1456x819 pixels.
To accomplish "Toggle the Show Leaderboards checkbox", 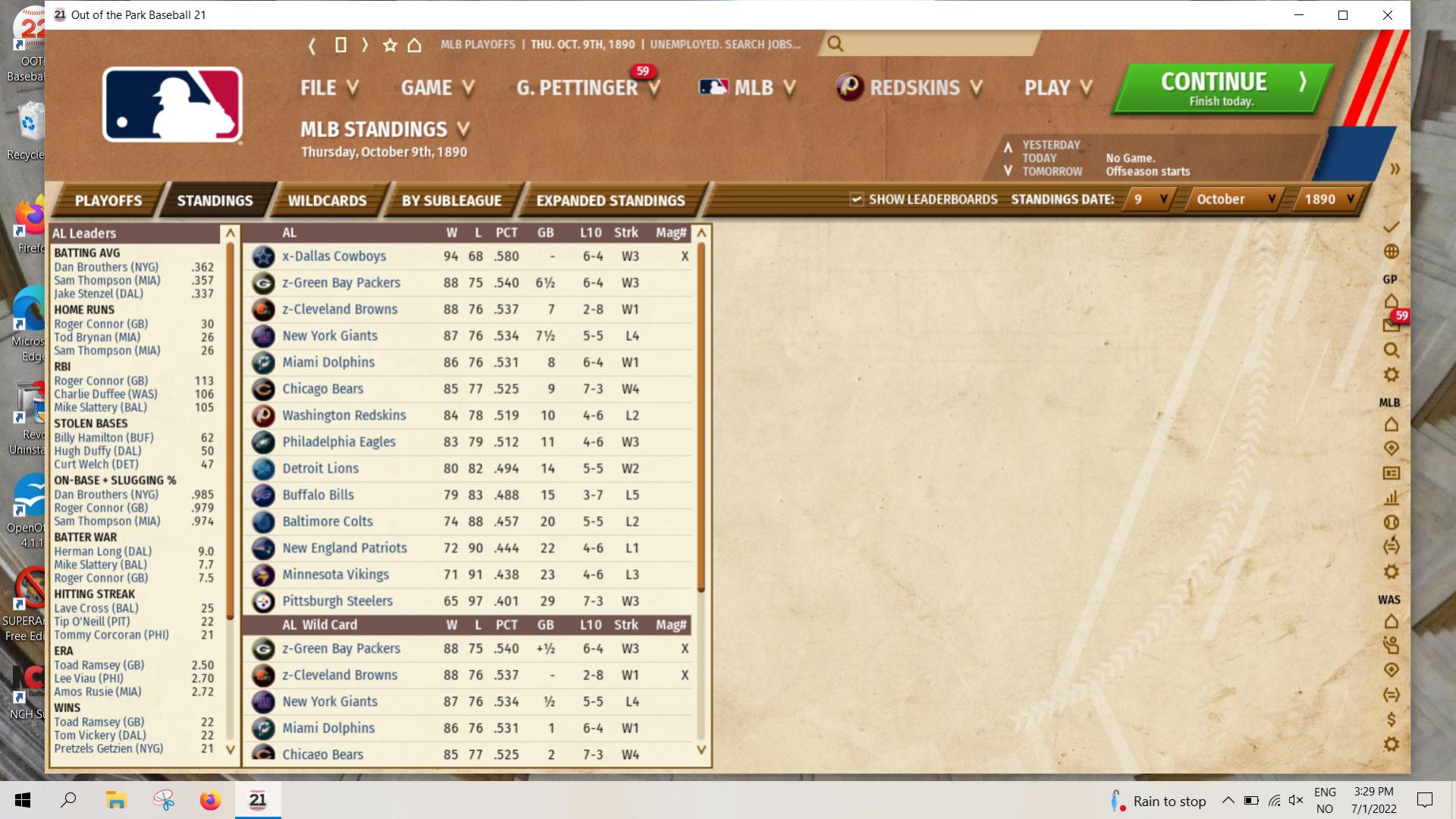I will pos(857,200).
